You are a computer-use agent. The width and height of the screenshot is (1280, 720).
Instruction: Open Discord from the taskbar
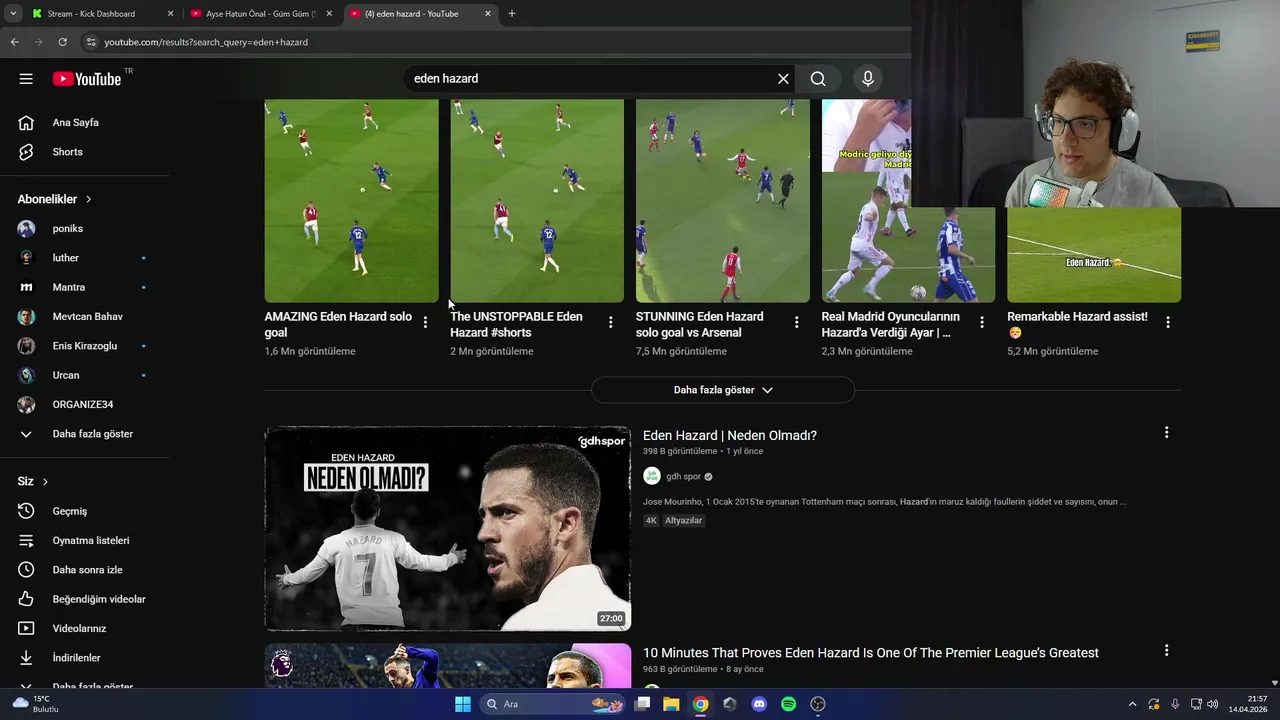pyautogui.click(x=759, y=704)
